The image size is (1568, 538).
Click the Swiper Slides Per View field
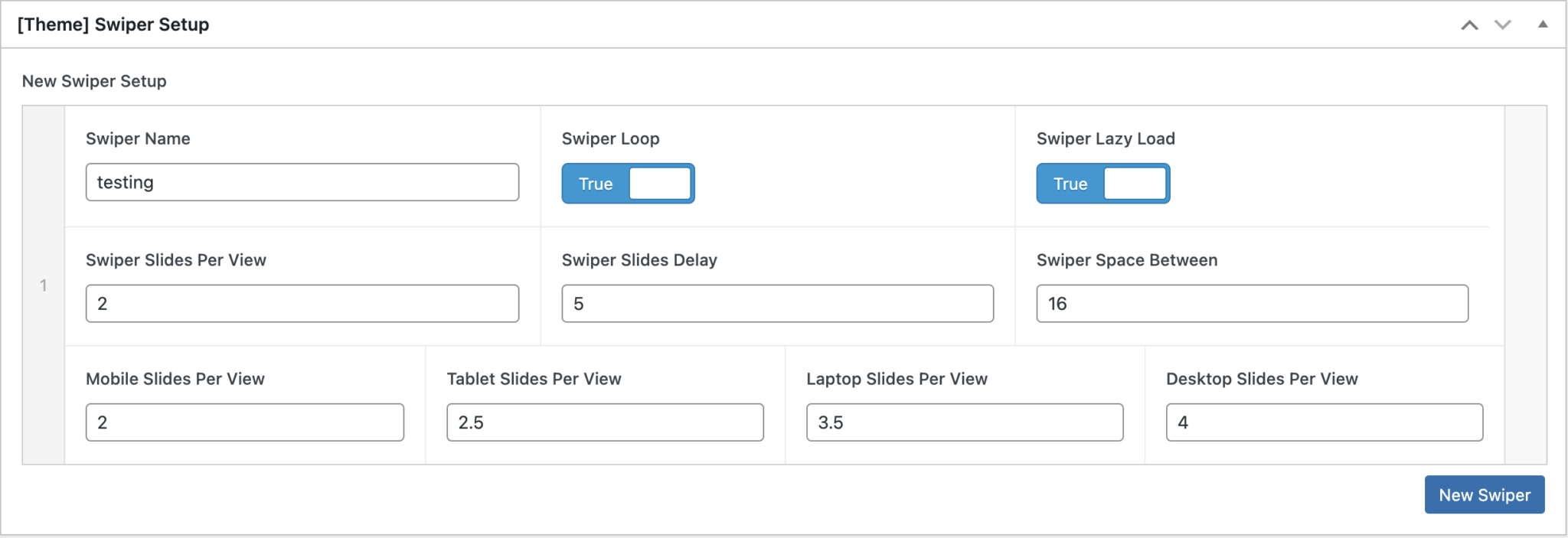tap(302, 303)
